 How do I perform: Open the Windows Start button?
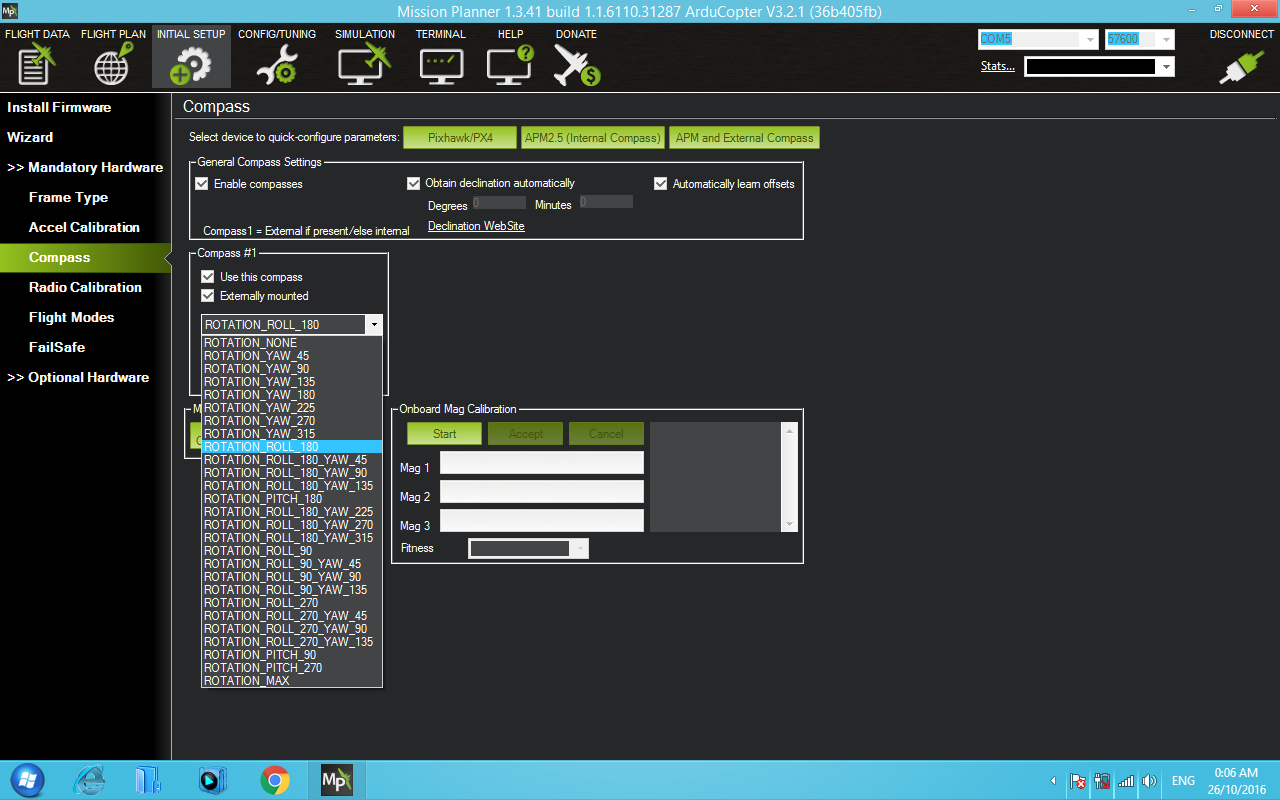pos(26,780)
